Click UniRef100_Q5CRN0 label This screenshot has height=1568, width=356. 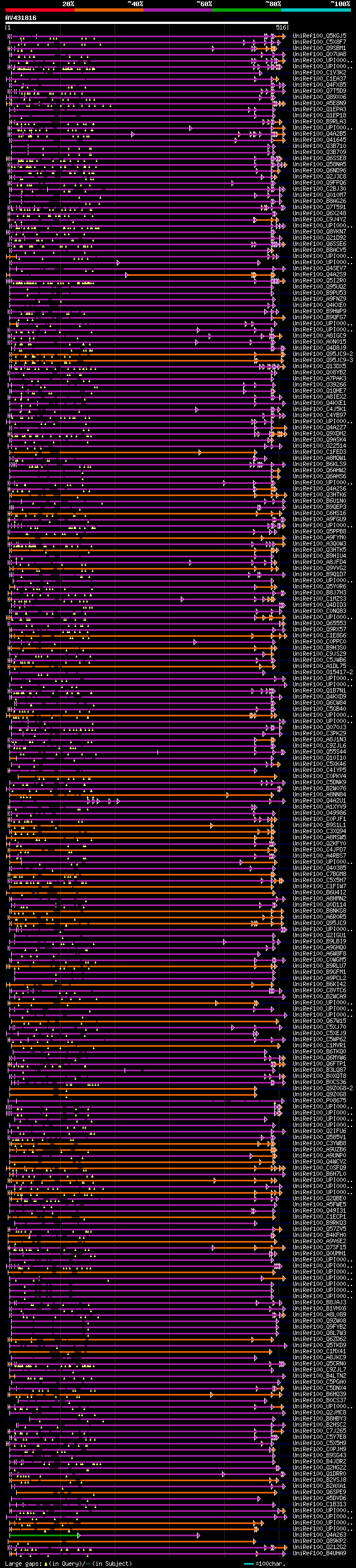(x=319, y=1363)
